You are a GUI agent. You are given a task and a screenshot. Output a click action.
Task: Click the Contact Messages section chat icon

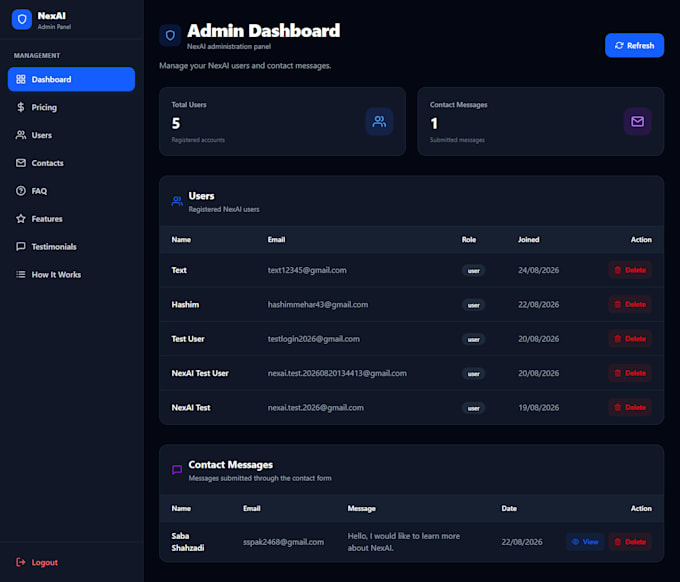177,470
